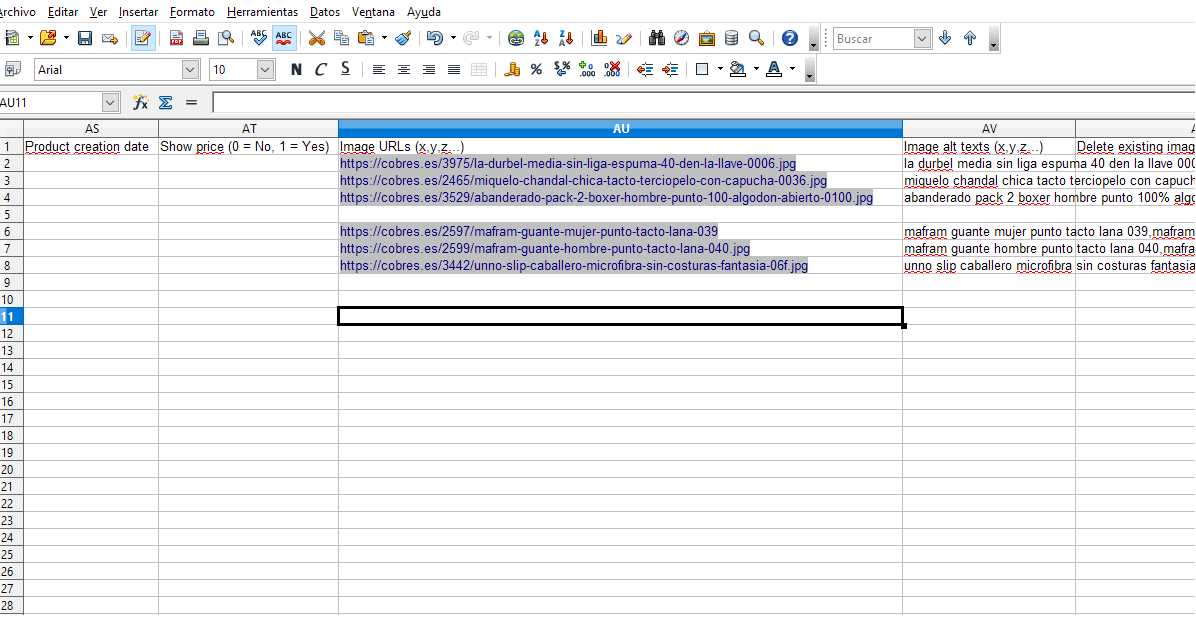Open Data Sources database icon
Viewport: 1196px width, 620px height.
pyautogui.click(x=731, y=38)
